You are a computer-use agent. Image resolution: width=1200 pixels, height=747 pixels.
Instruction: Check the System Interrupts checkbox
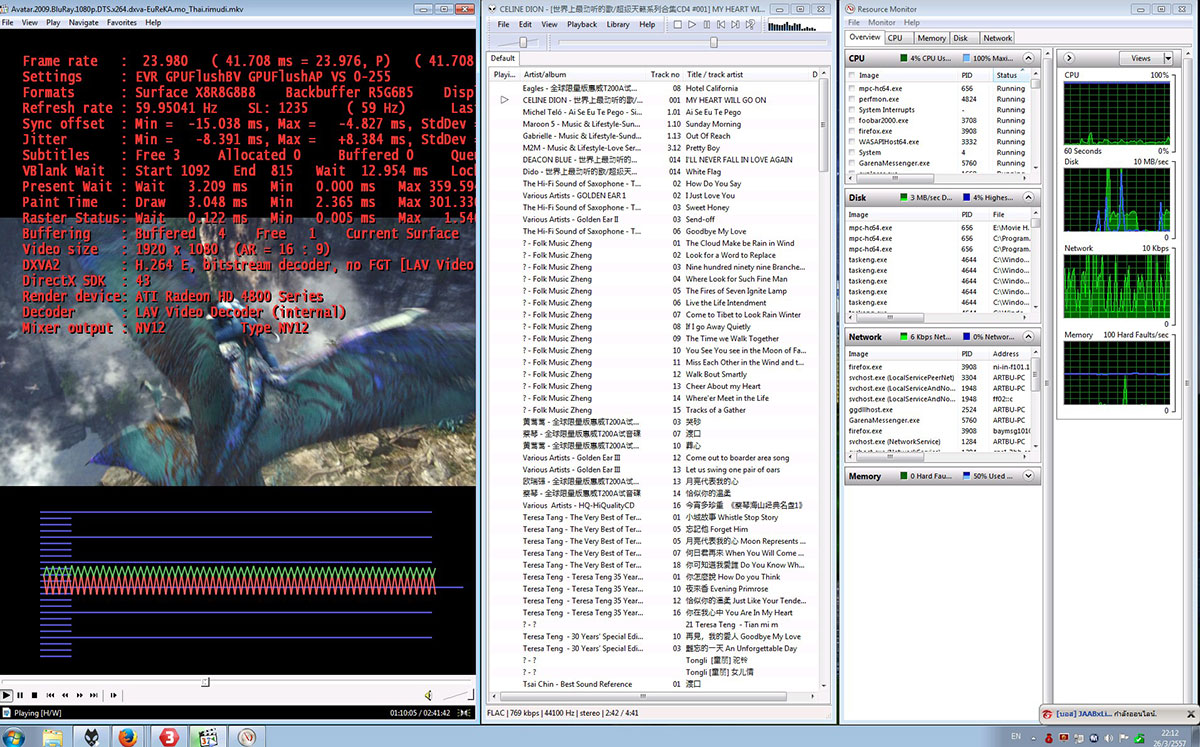click(852, 110)
